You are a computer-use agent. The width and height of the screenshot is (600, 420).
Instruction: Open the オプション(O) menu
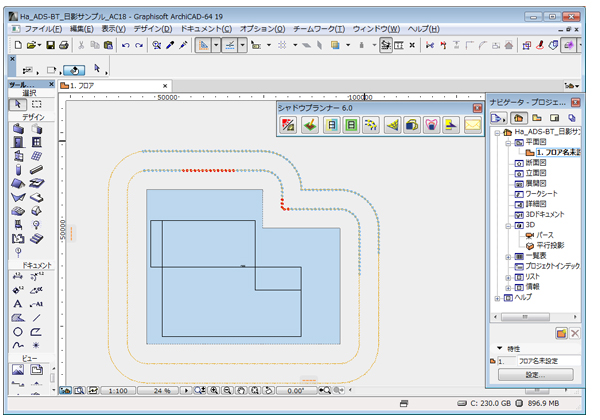pyautogui.click(x=262, y=29)
